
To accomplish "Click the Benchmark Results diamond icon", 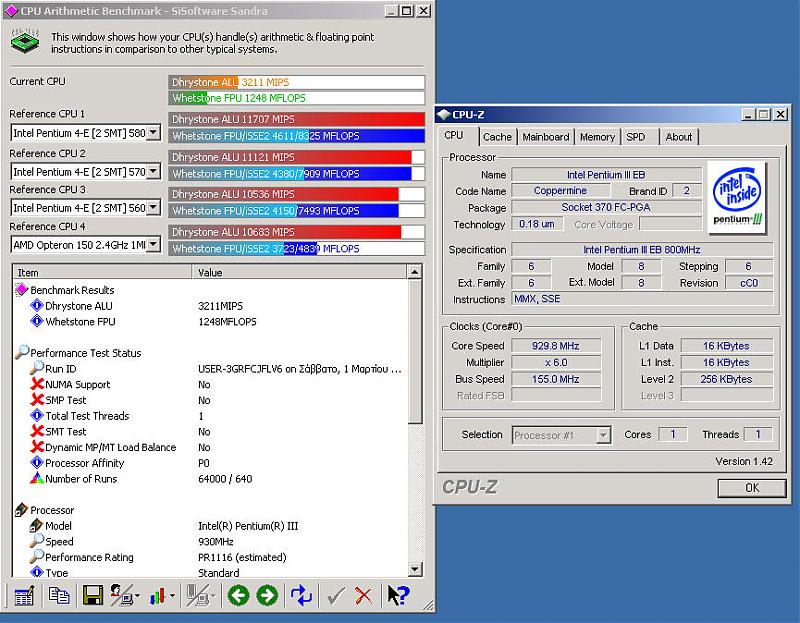I will tap(21, 290).
